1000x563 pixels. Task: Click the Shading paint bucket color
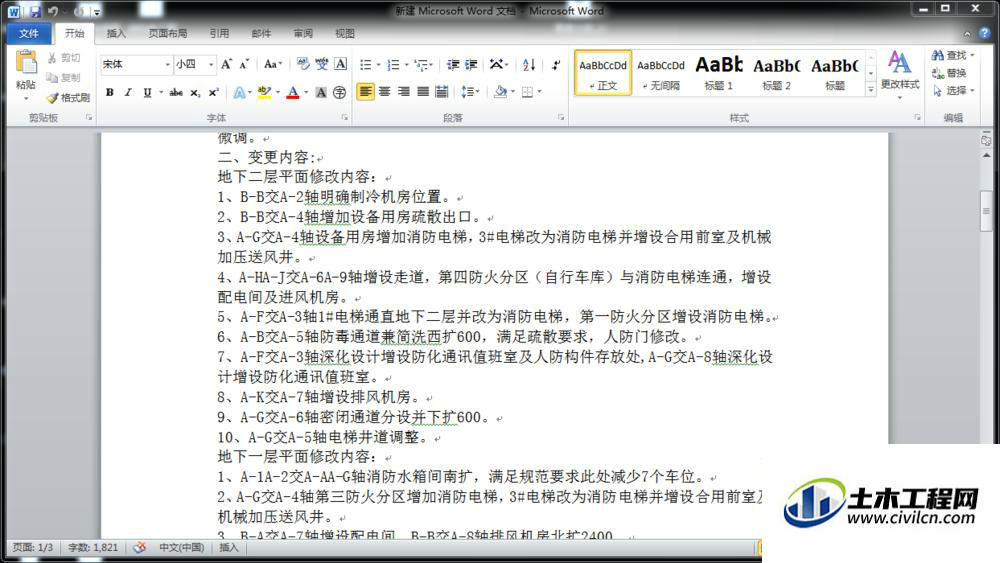[x=501, y=92]
